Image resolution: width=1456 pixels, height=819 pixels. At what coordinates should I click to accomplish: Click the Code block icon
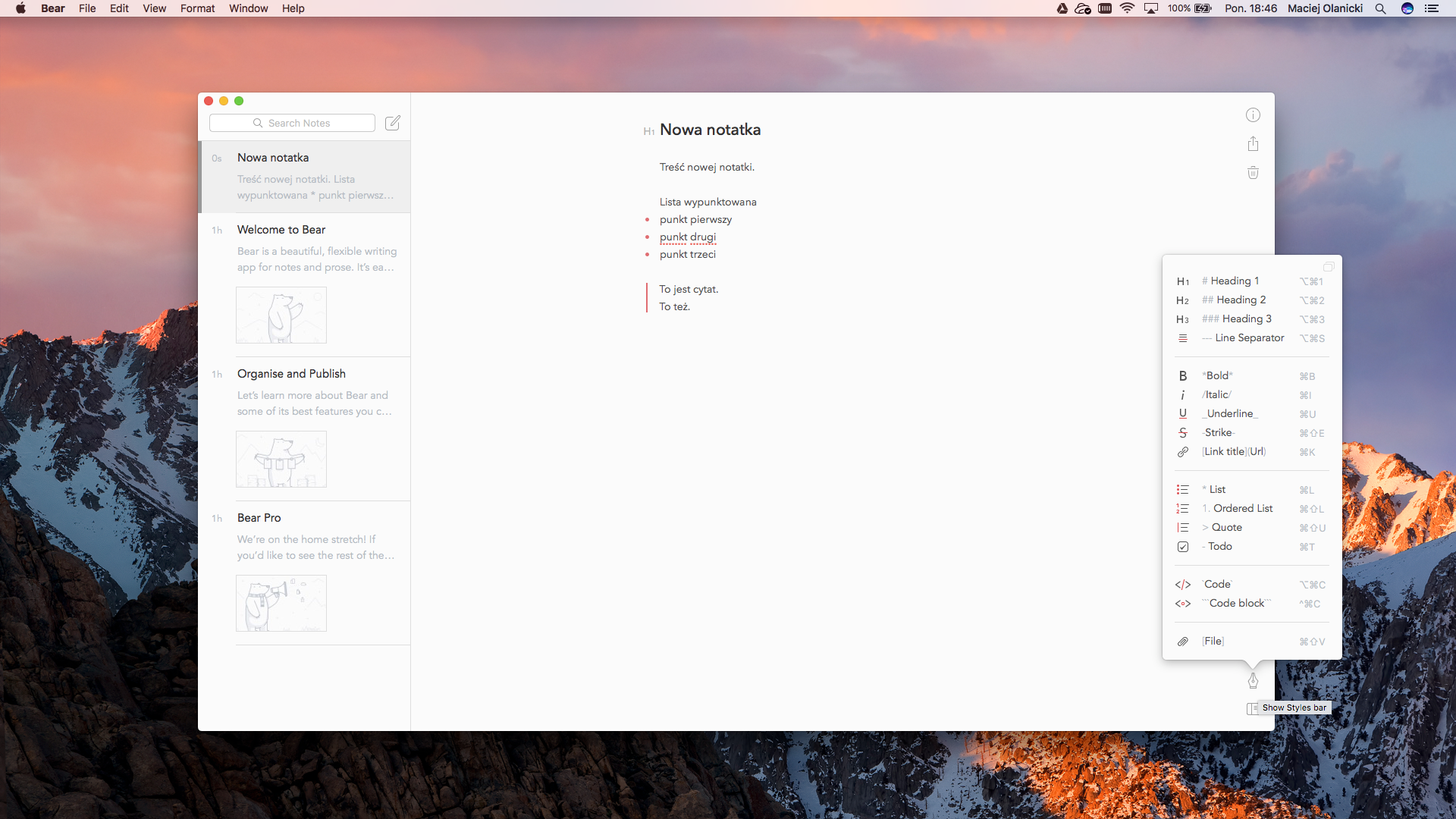tap(1183, 604)
